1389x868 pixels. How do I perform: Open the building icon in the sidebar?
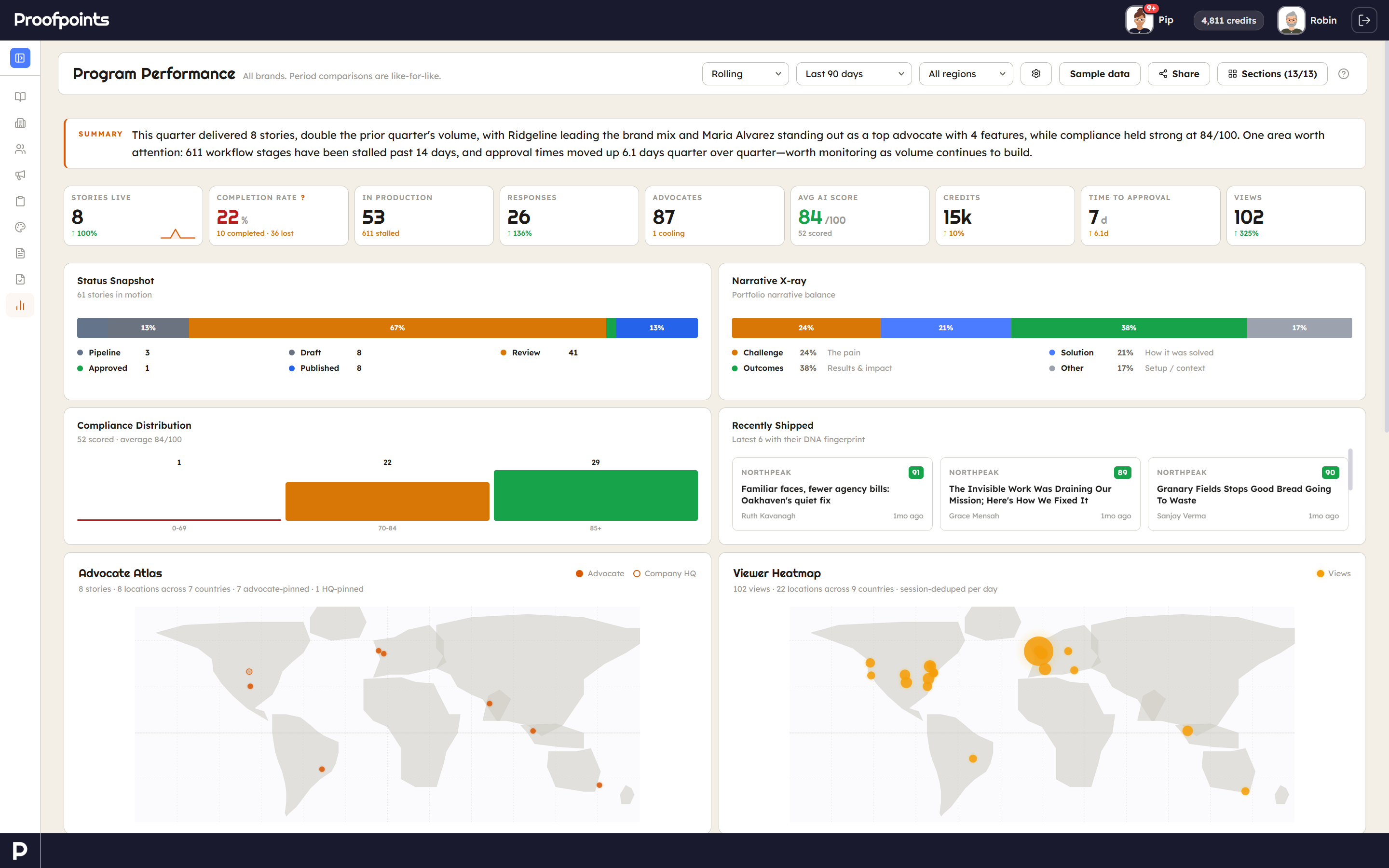click(x=20, y=123)
